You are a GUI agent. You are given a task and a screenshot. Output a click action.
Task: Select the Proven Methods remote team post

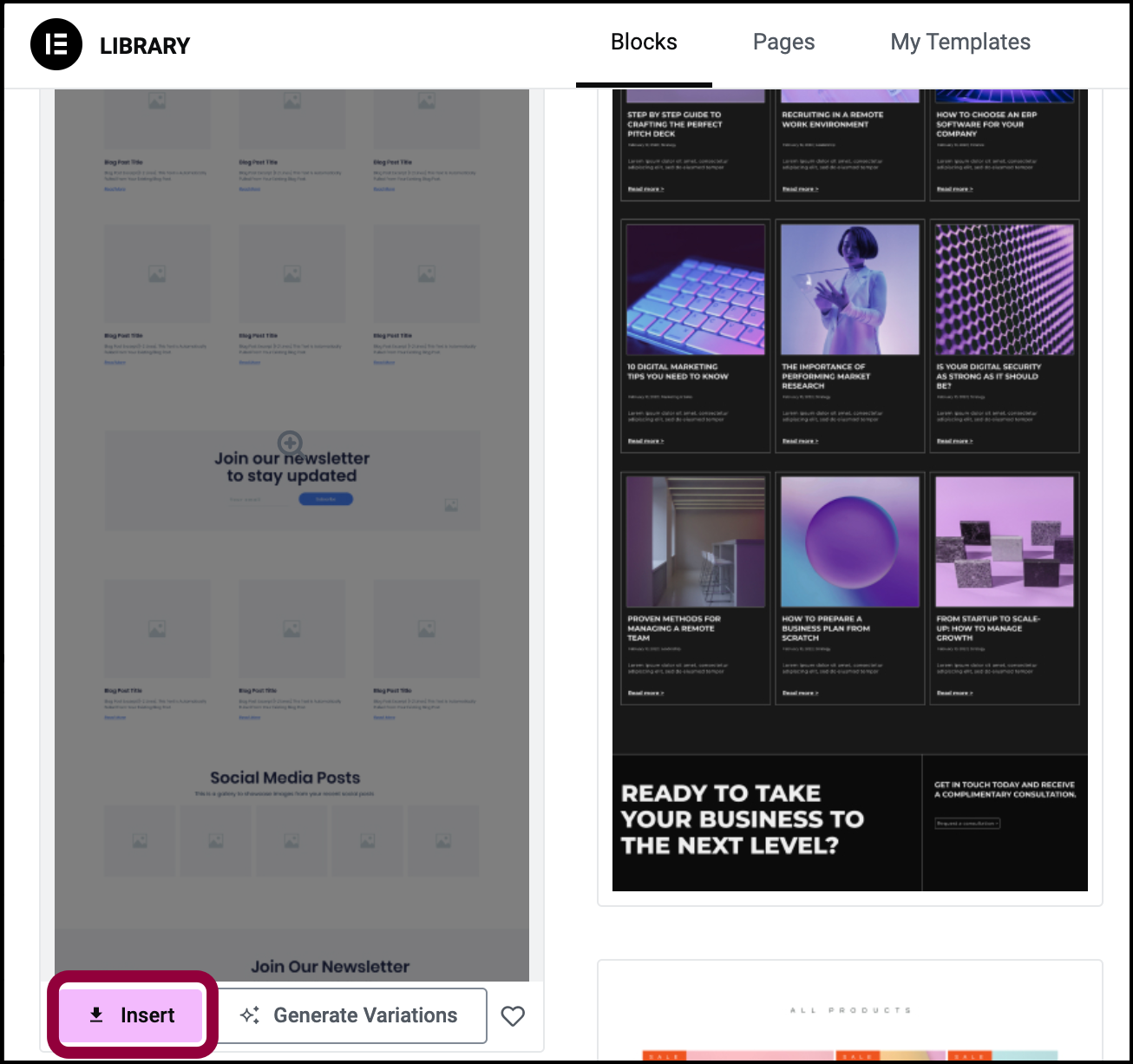click(696, 588)
